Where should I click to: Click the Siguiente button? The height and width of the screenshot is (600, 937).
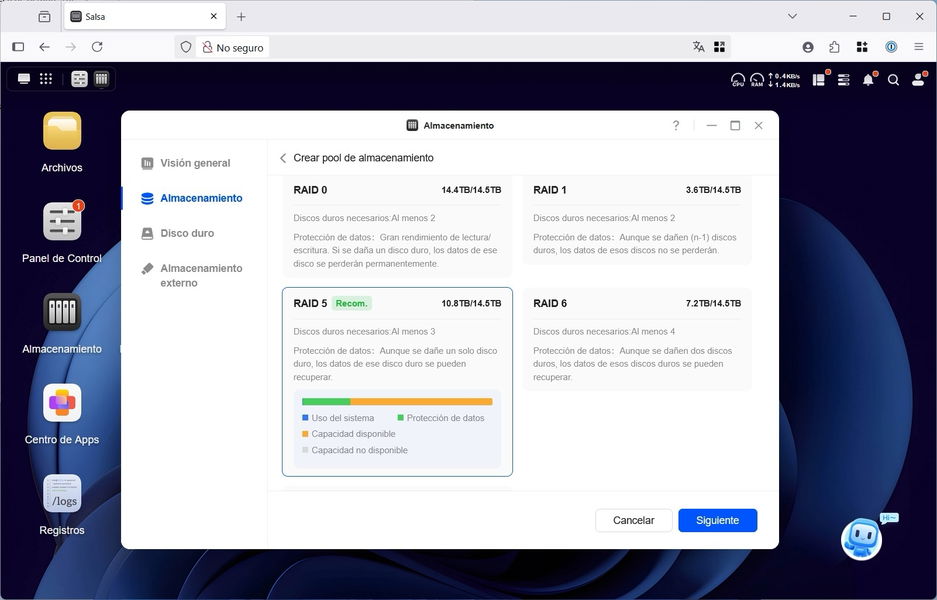(x=717, y=520)
